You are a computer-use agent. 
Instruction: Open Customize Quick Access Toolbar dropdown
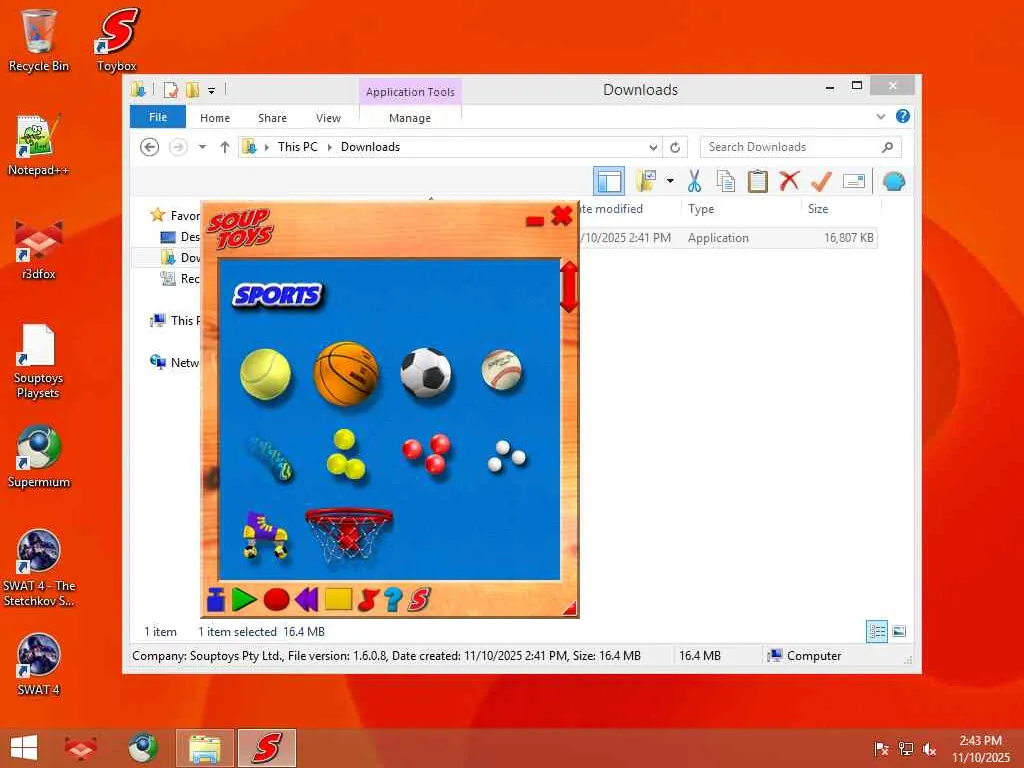[x=212, y=91]
